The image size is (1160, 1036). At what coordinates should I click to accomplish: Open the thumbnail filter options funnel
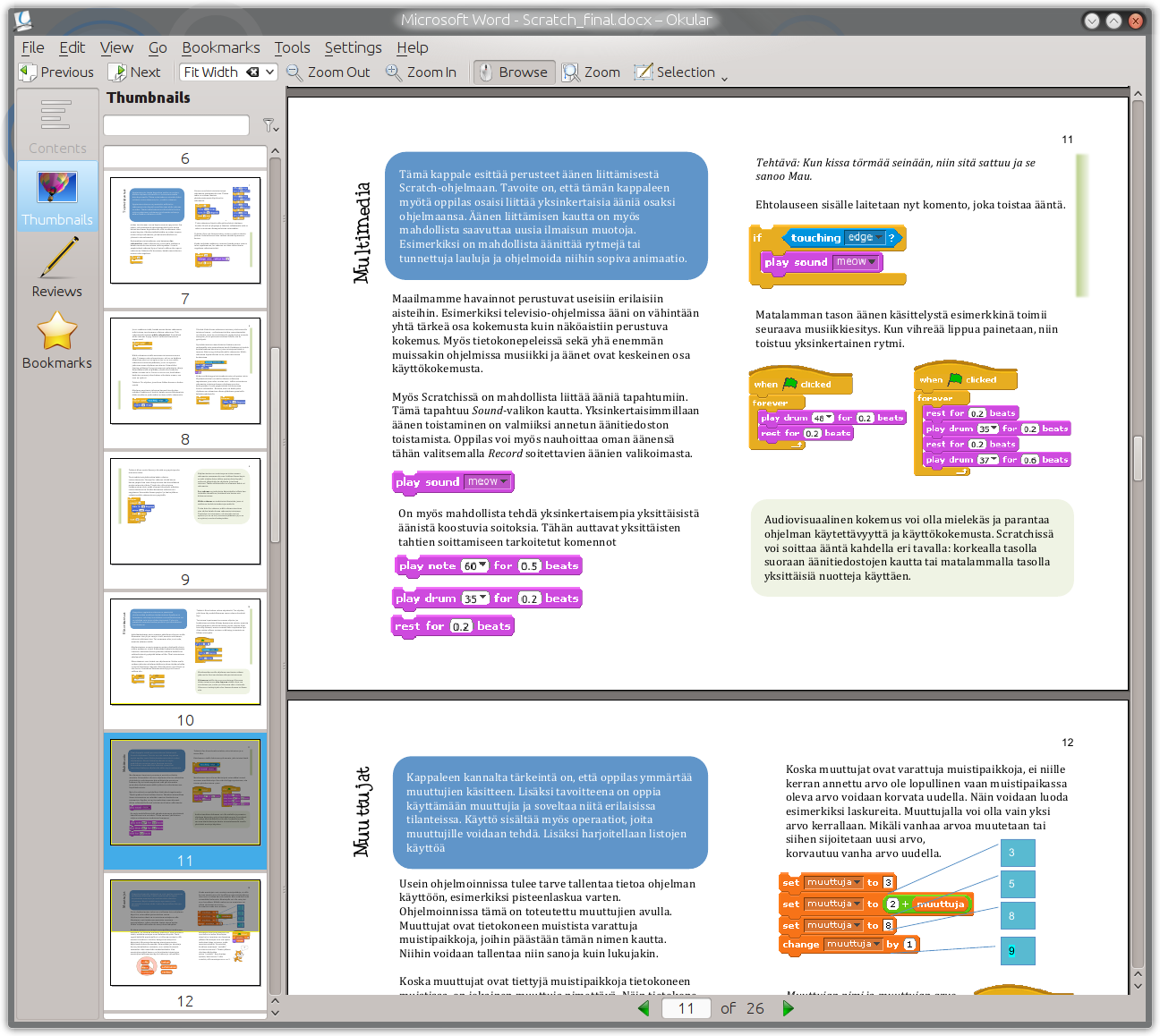(x=269, y=125)
